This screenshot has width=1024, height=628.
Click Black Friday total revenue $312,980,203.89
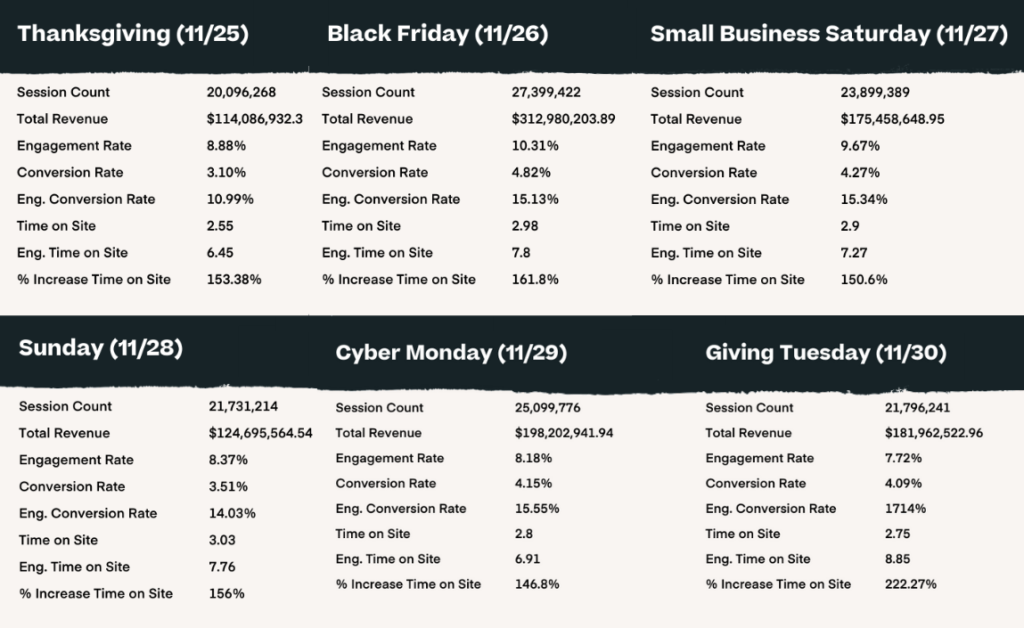click(564, 119)
